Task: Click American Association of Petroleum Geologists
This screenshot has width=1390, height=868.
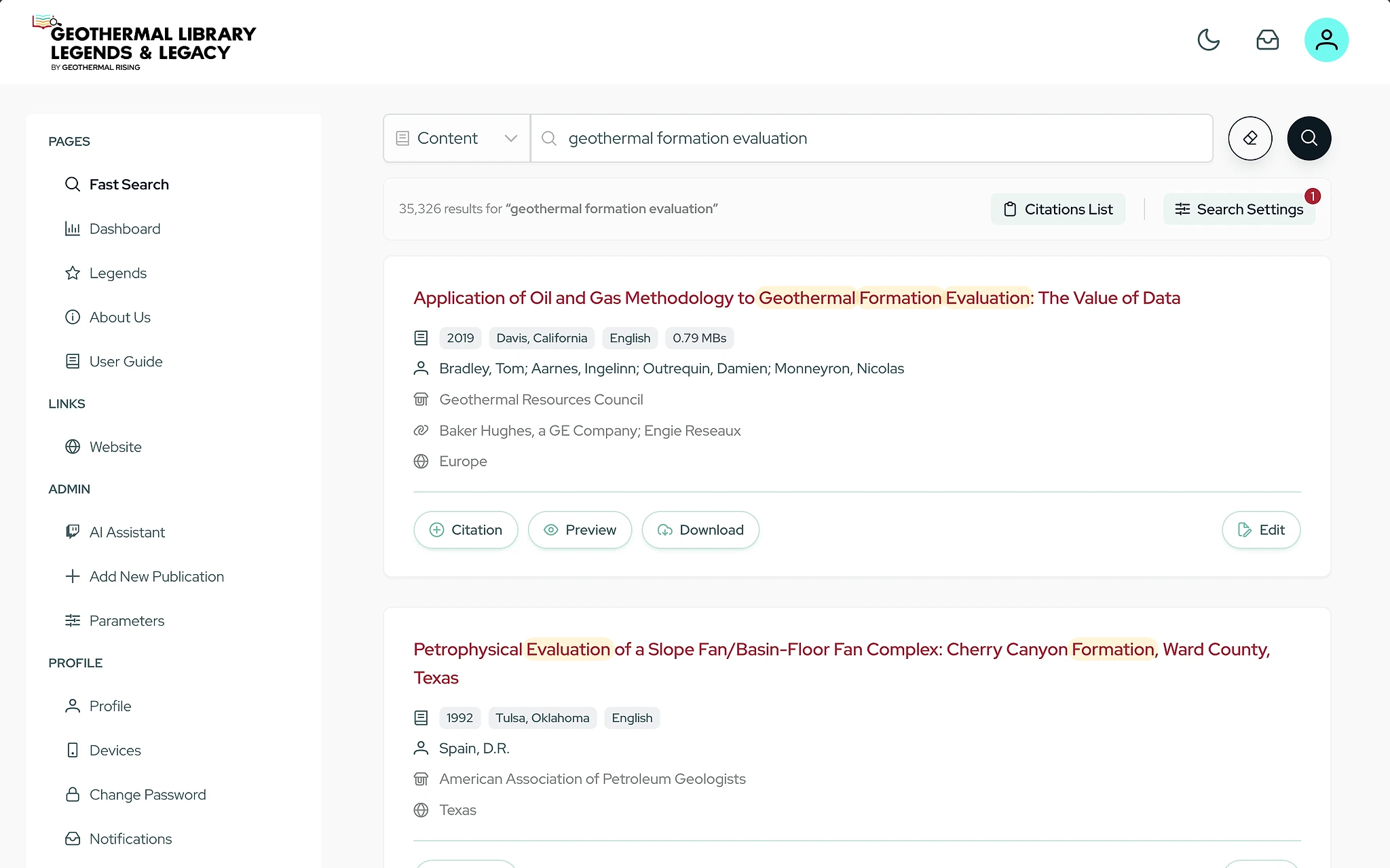Action: 592,779
